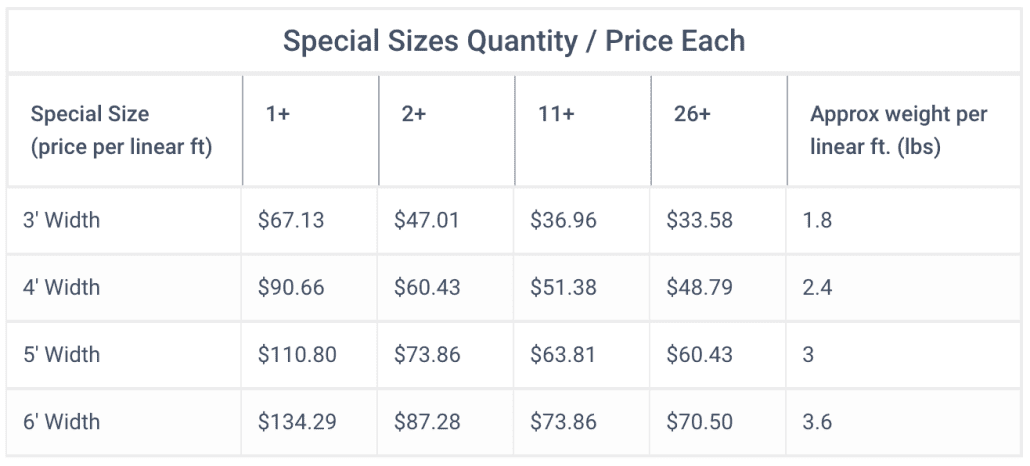
Task: Click the 26+ quantity column header
Action: click(x=692, y=114)
